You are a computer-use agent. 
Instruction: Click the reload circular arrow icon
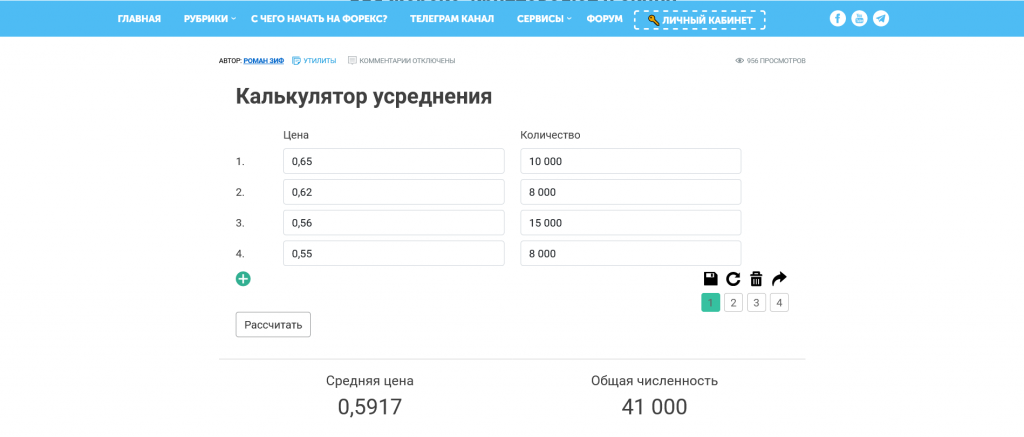[x=733, y=279]
